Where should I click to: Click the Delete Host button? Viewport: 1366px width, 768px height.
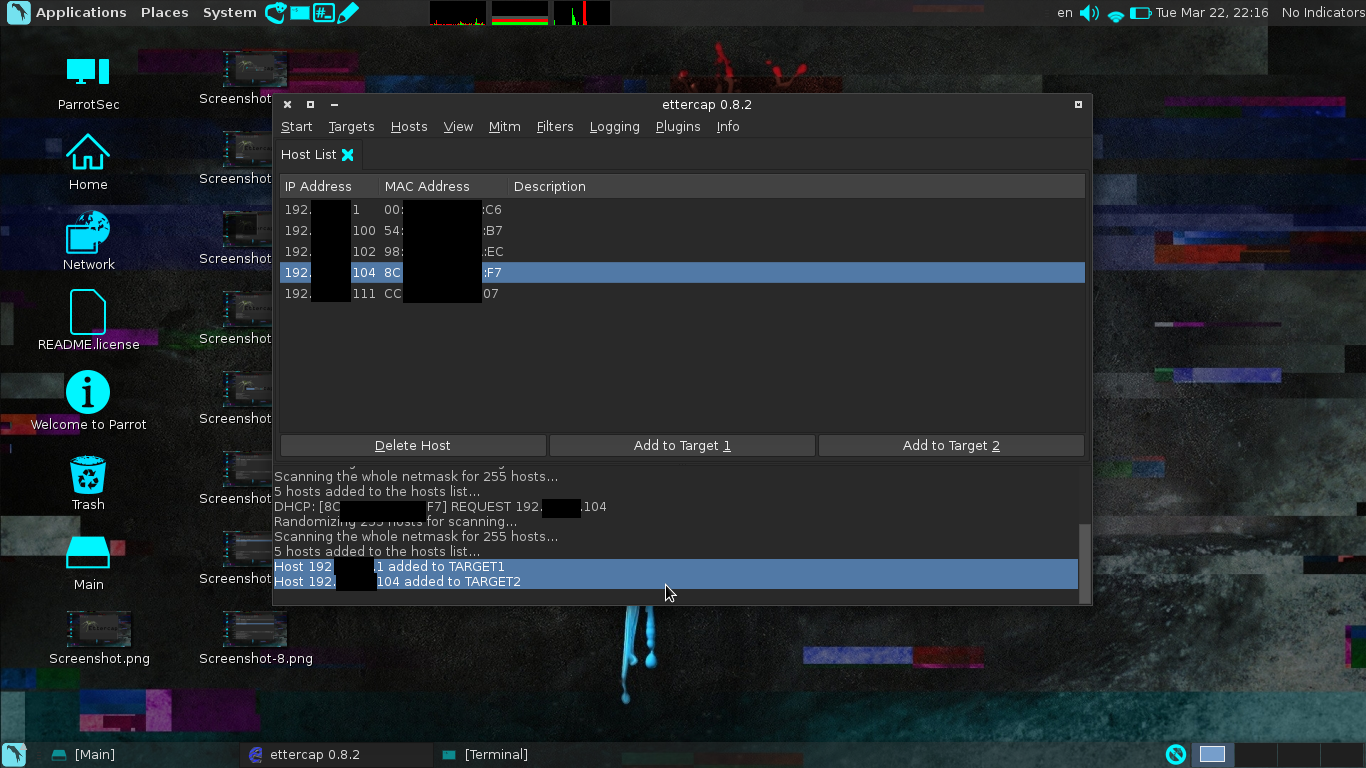(413, 446)
